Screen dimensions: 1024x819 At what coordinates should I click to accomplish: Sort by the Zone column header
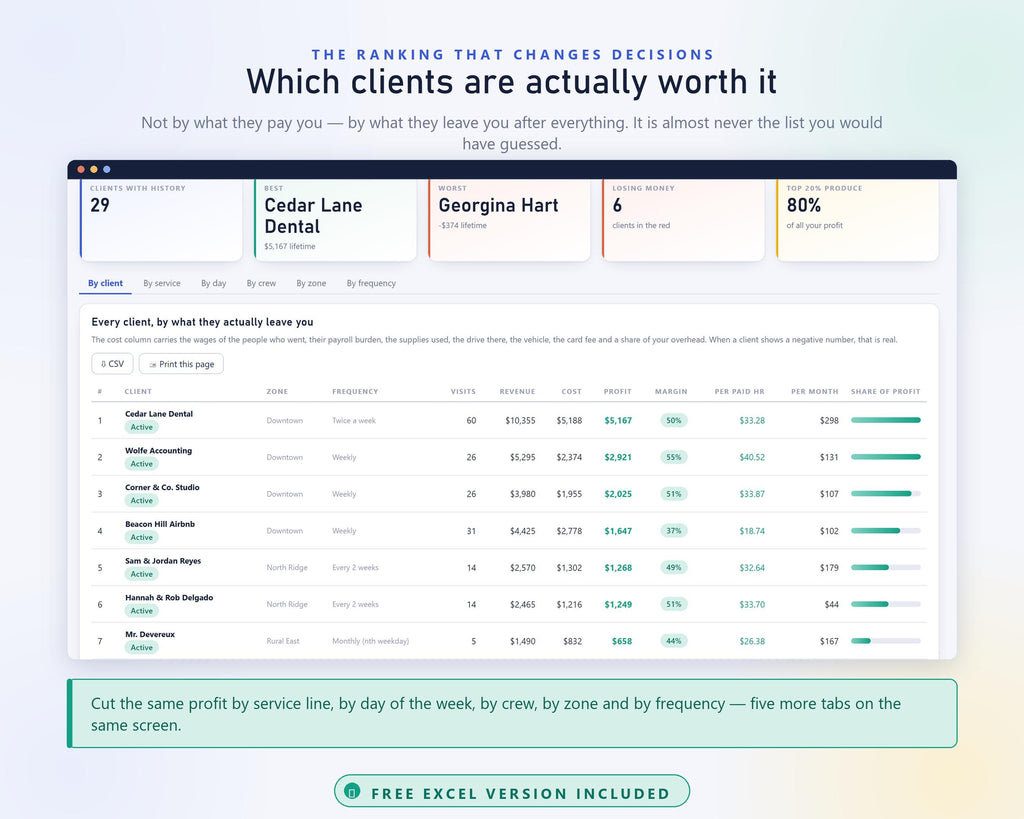click(277, 391)
